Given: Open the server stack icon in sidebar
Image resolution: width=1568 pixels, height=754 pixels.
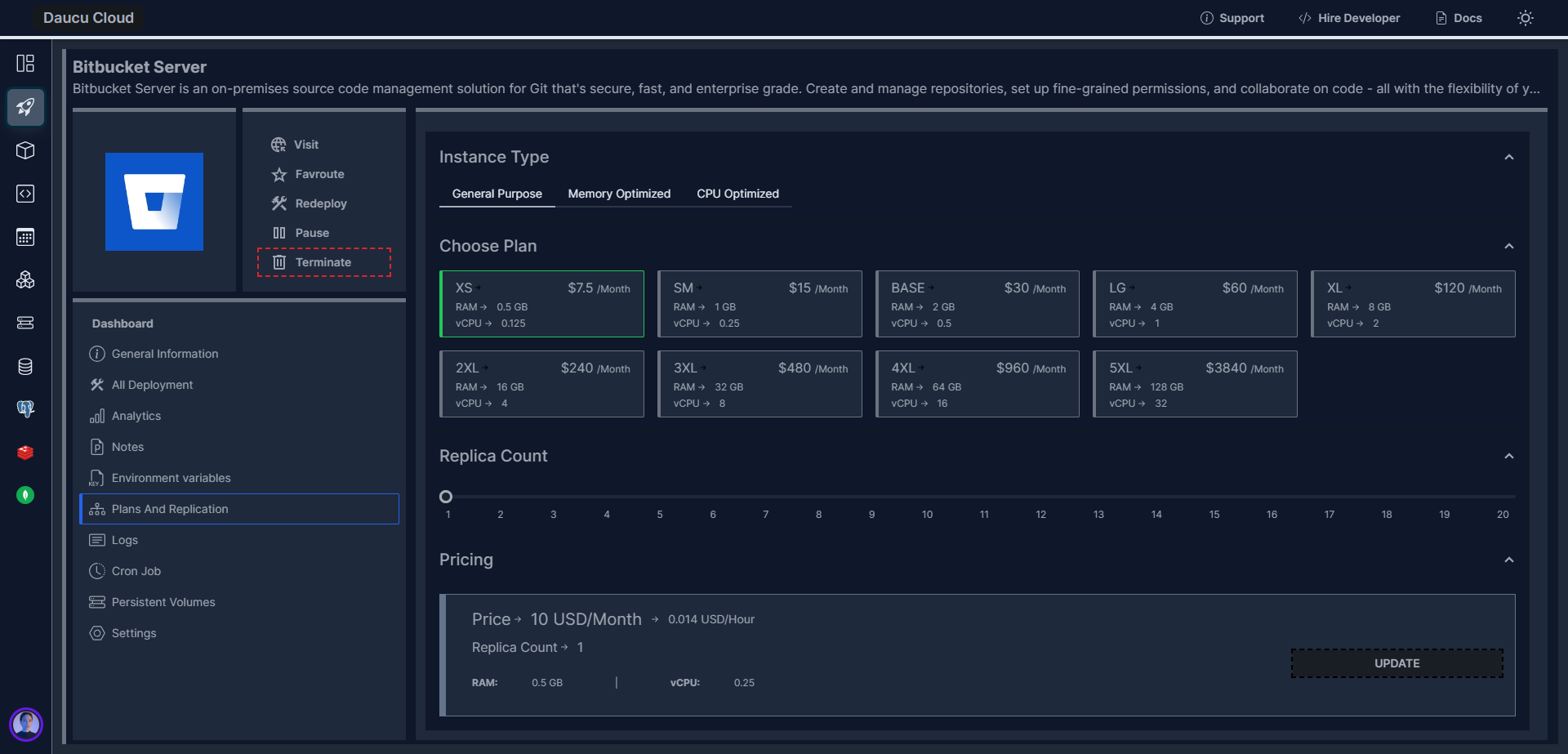Looking at the screenshot, I should (x=25, y=323).
